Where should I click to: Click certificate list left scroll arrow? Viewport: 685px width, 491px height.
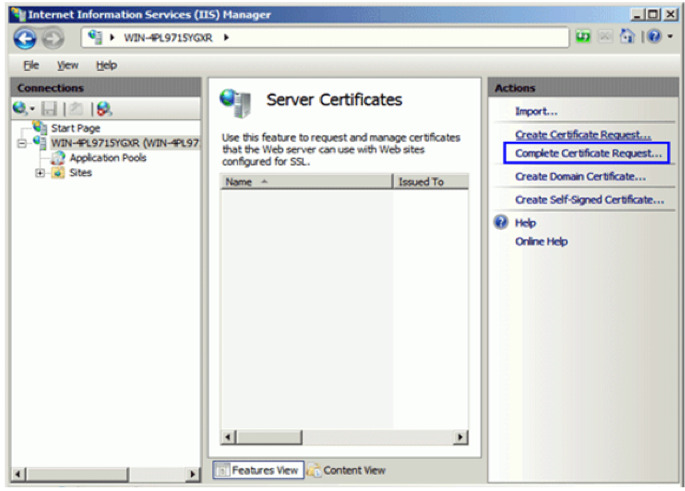228,437
